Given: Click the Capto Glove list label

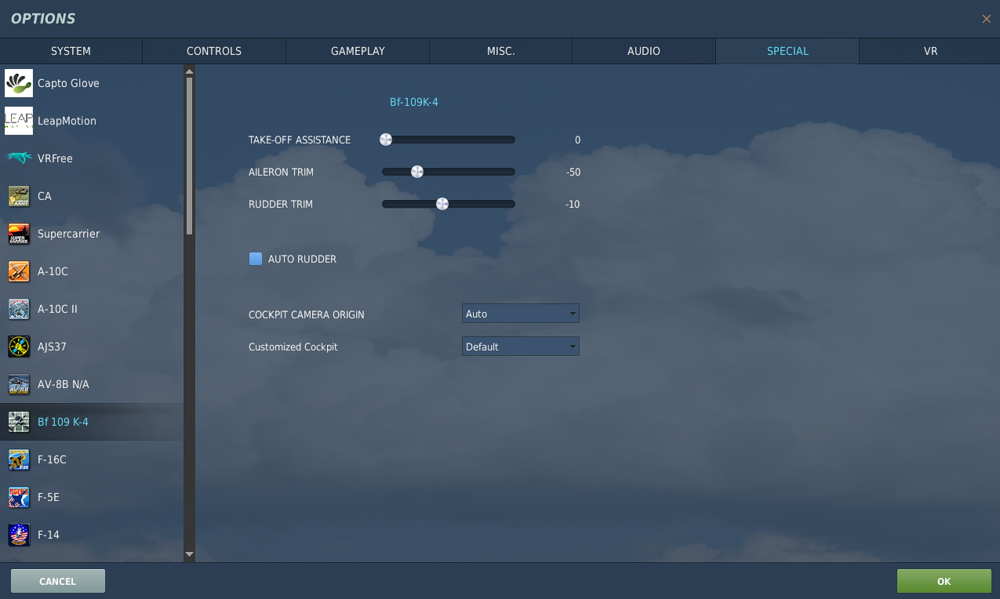Looking at the screenshot, I should pyautogui.click(x=68, y=83).
